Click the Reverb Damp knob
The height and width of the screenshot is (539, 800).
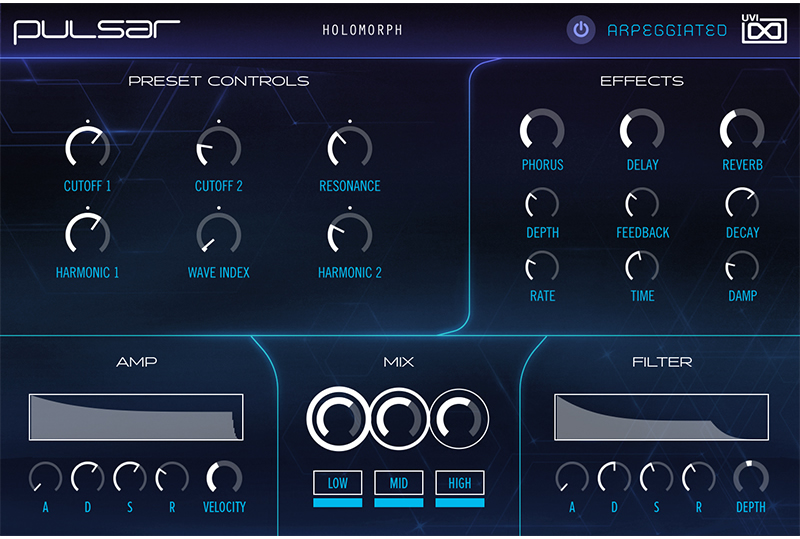coord(742,266)
